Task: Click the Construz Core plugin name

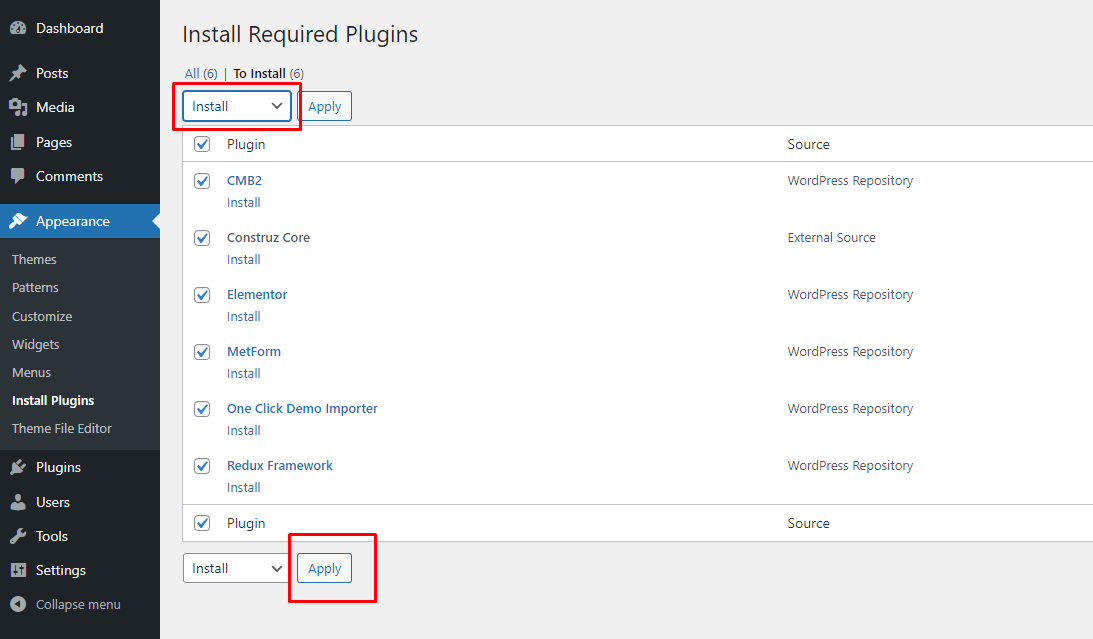Action: [x=268, y=238]
